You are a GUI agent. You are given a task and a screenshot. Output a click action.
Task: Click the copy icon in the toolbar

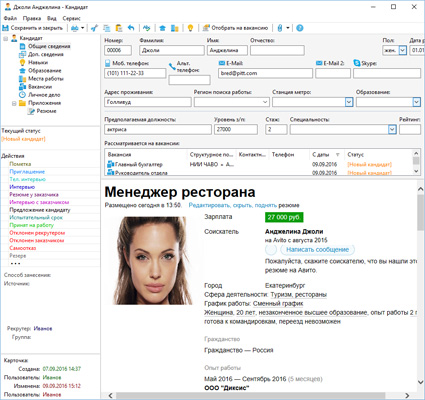(x=107, y=28)
